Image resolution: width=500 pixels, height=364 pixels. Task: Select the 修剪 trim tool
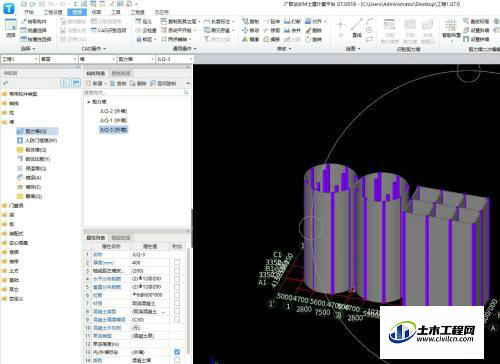(272, 30)
